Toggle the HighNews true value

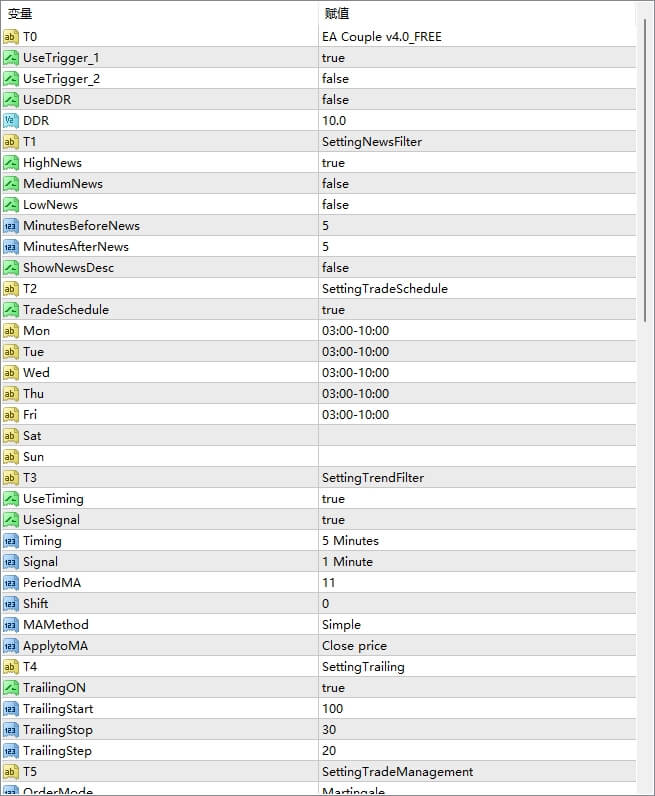click(333, 163)
